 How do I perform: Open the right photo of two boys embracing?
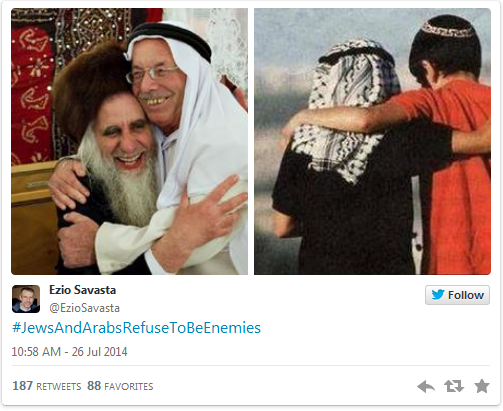click(372, 141)
